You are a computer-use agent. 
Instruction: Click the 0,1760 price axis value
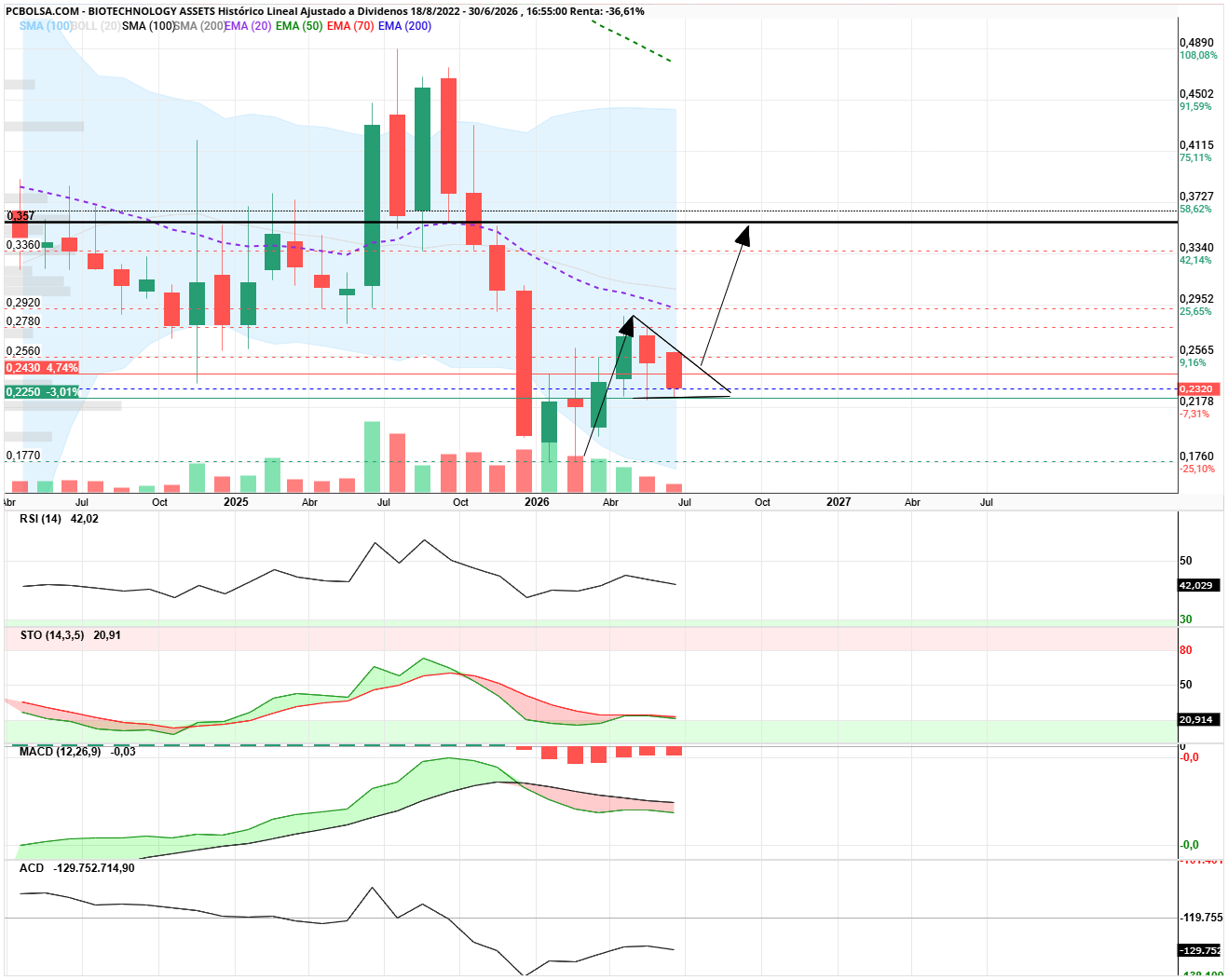tap(1196, 456)
